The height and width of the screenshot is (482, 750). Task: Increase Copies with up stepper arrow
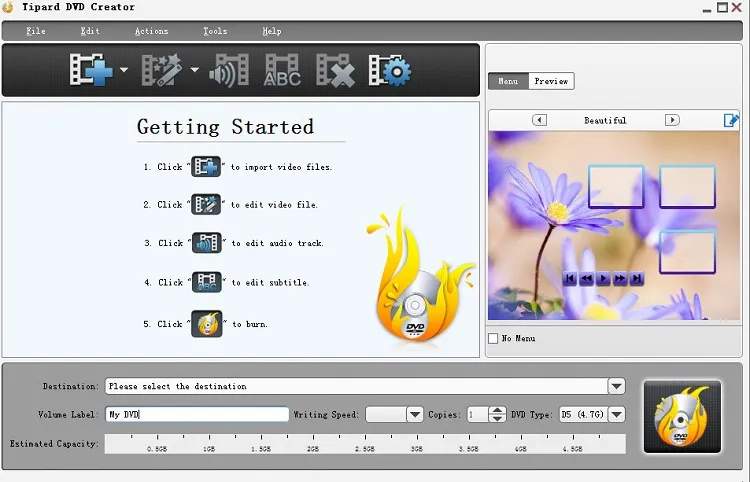pos(497,410)
